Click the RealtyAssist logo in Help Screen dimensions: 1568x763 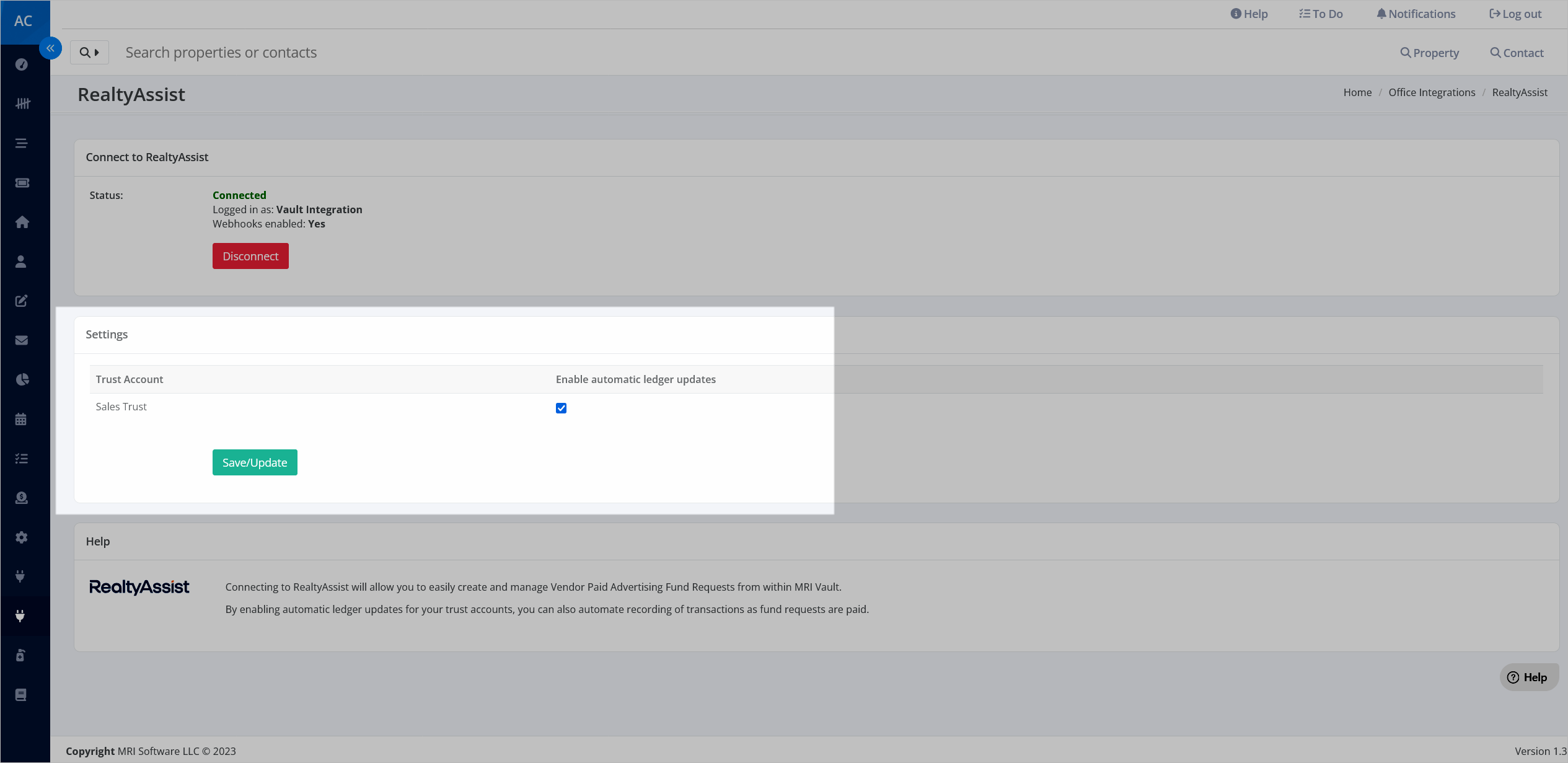[139, 587]
